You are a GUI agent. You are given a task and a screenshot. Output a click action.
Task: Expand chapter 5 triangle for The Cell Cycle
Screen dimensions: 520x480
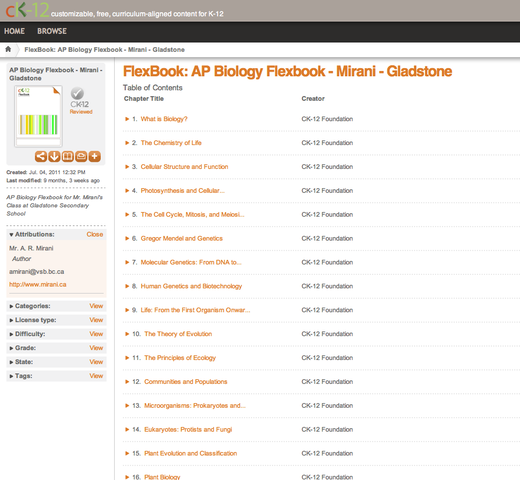(x=127, y=215)
